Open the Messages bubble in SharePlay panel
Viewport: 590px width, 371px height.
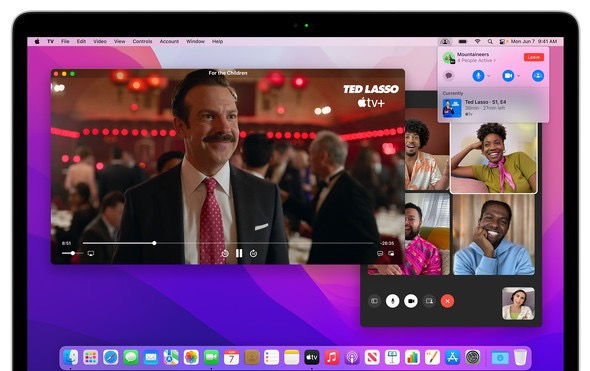449,76
